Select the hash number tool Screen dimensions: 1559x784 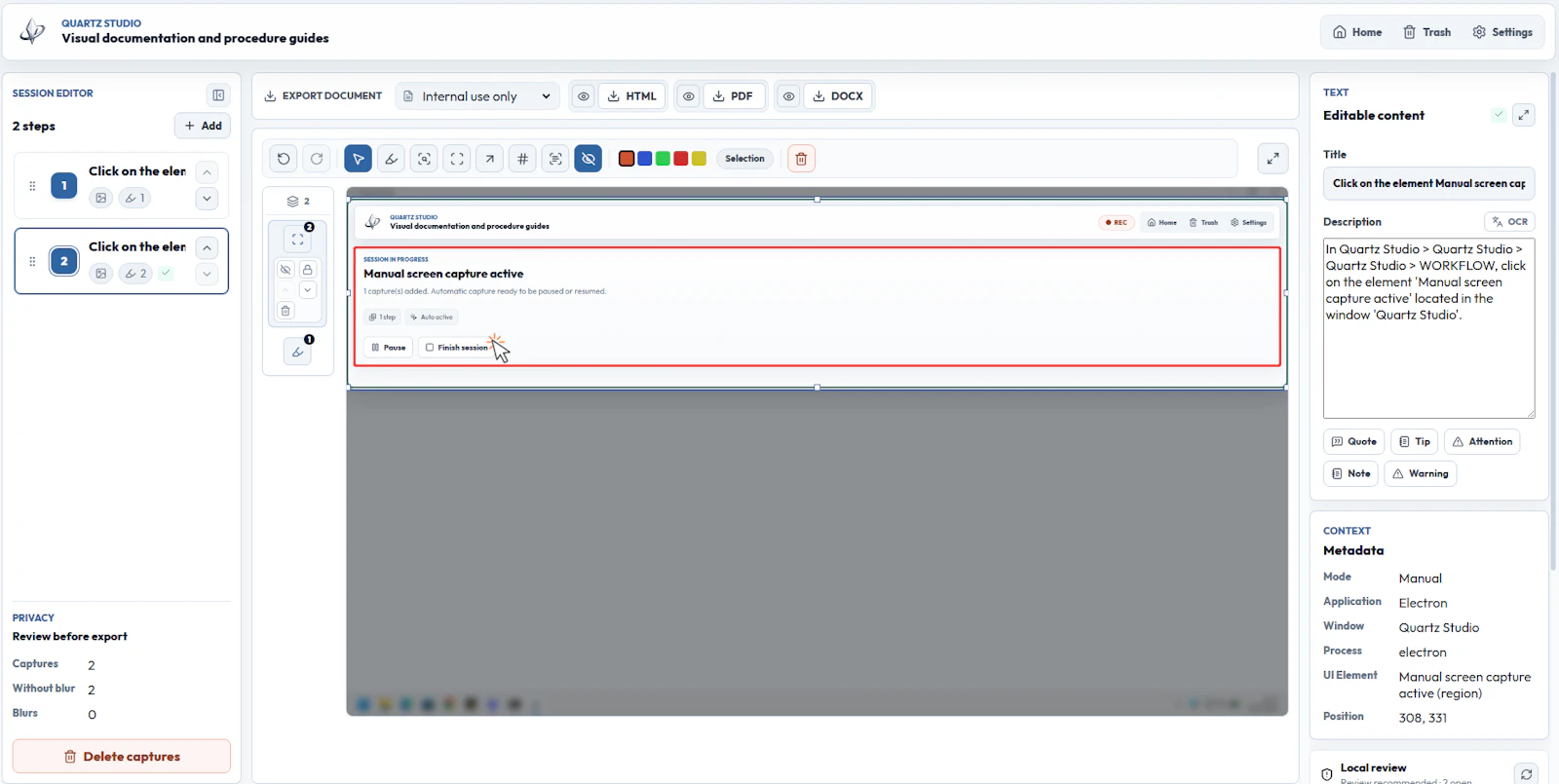(522, 159)
